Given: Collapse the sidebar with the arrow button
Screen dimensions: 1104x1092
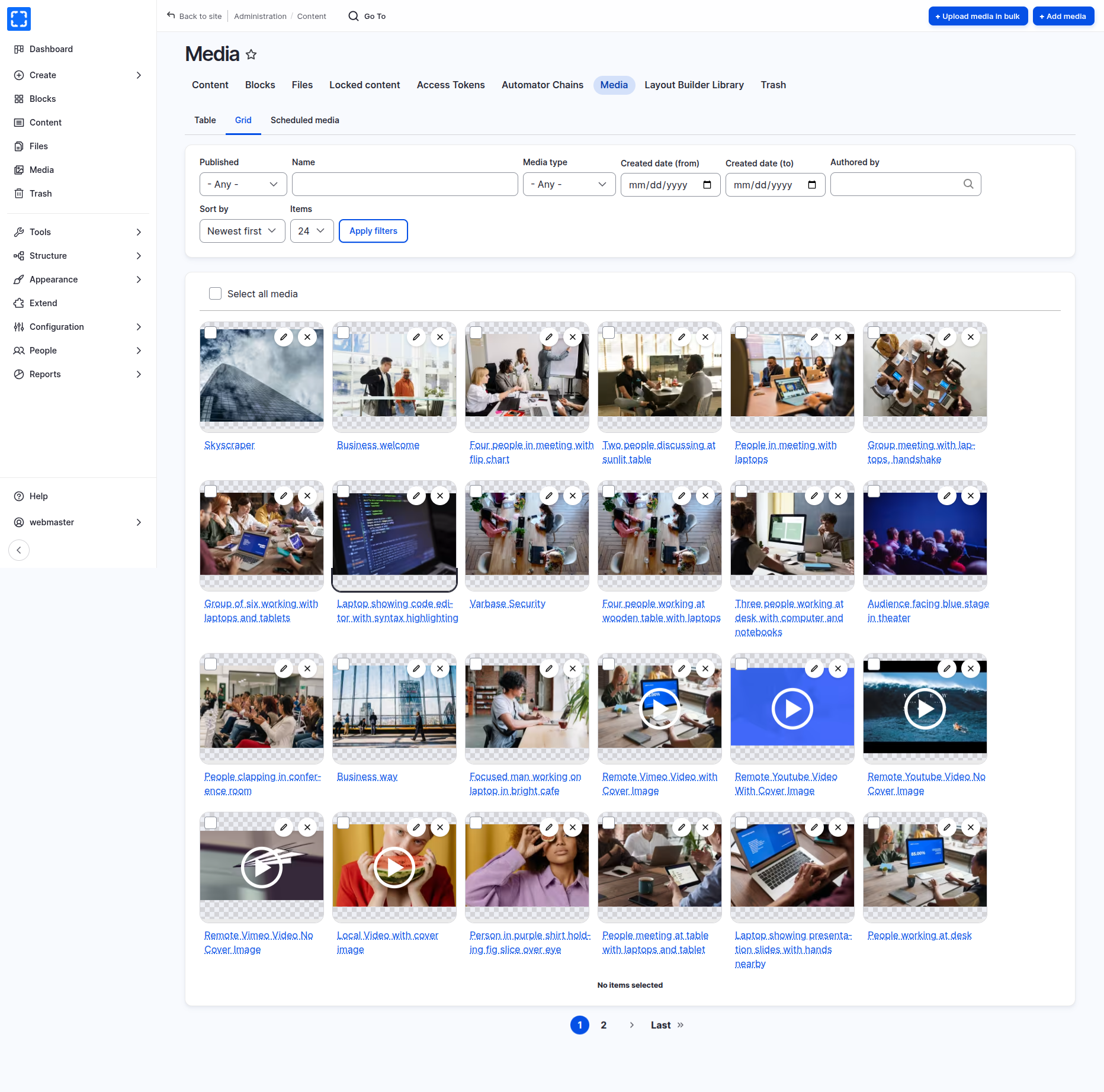Looking at the screenshot, I should tap(19, 550).
